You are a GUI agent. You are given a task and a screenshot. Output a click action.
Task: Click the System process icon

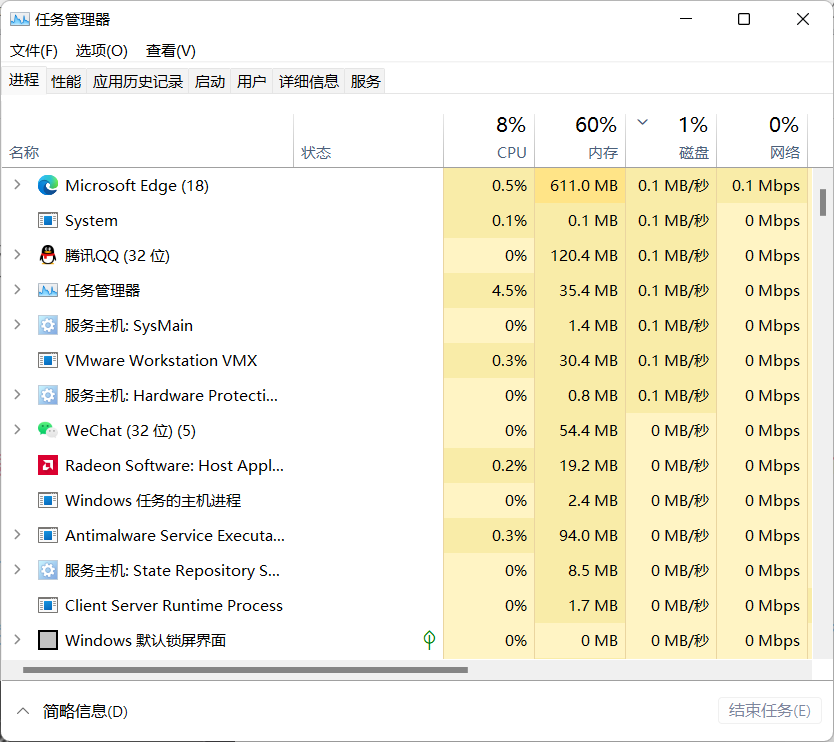click(x=48, y=220)
